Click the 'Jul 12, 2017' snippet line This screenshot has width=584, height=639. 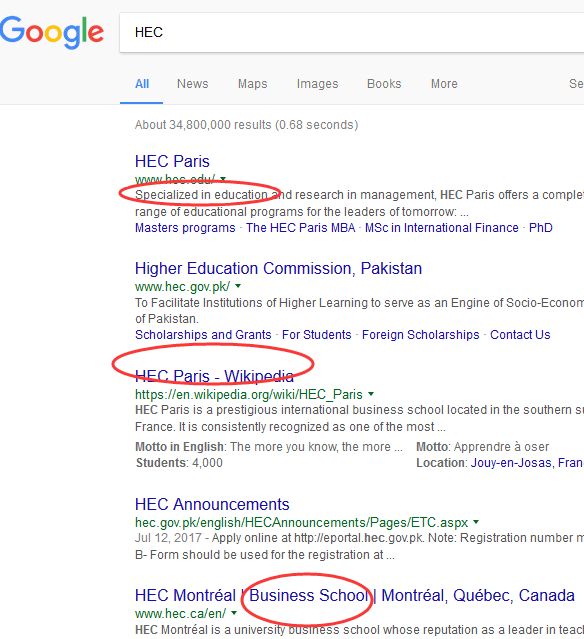coord(359,538)
